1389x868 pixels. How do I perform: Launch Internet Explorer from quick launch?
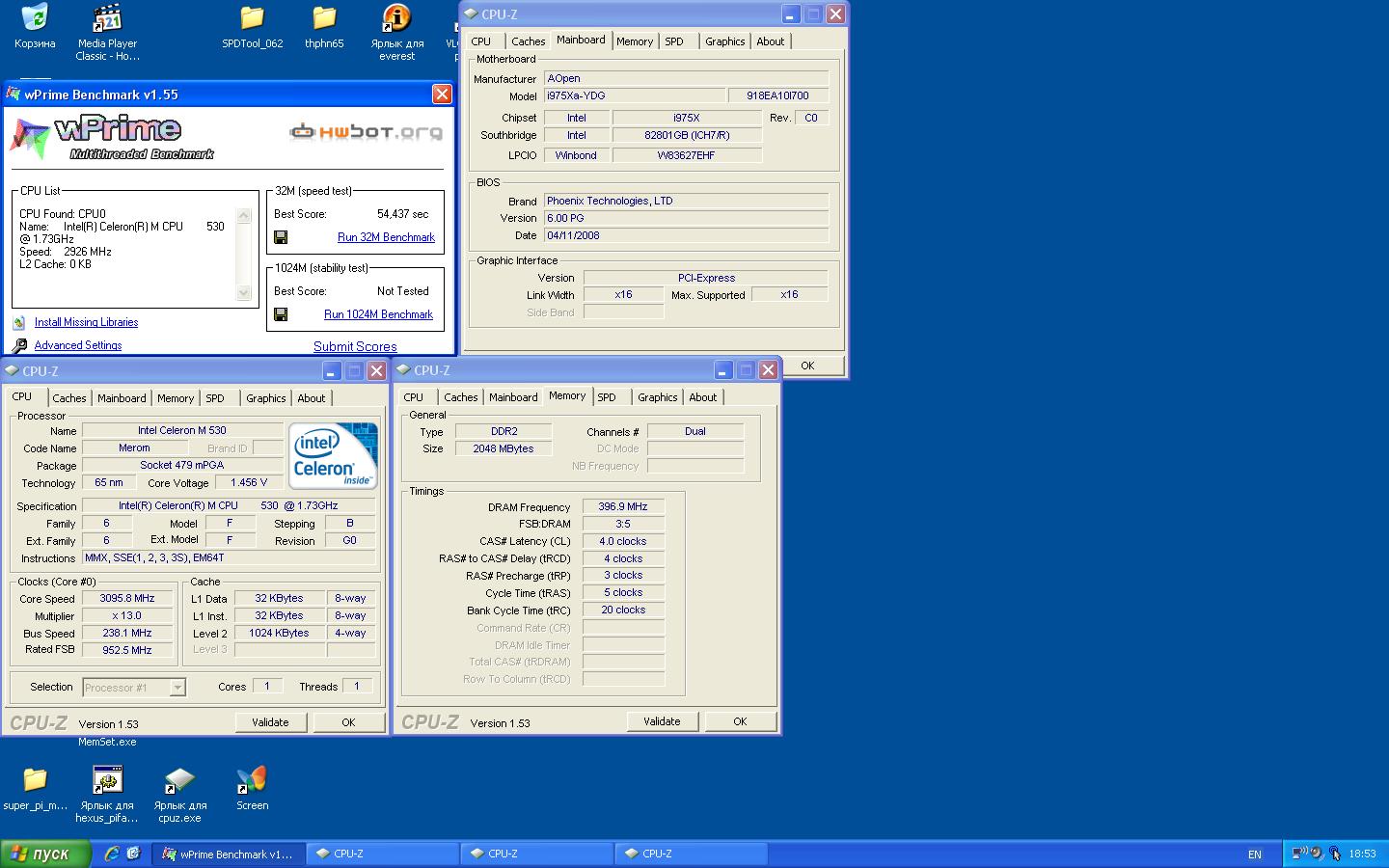point(112,854)
